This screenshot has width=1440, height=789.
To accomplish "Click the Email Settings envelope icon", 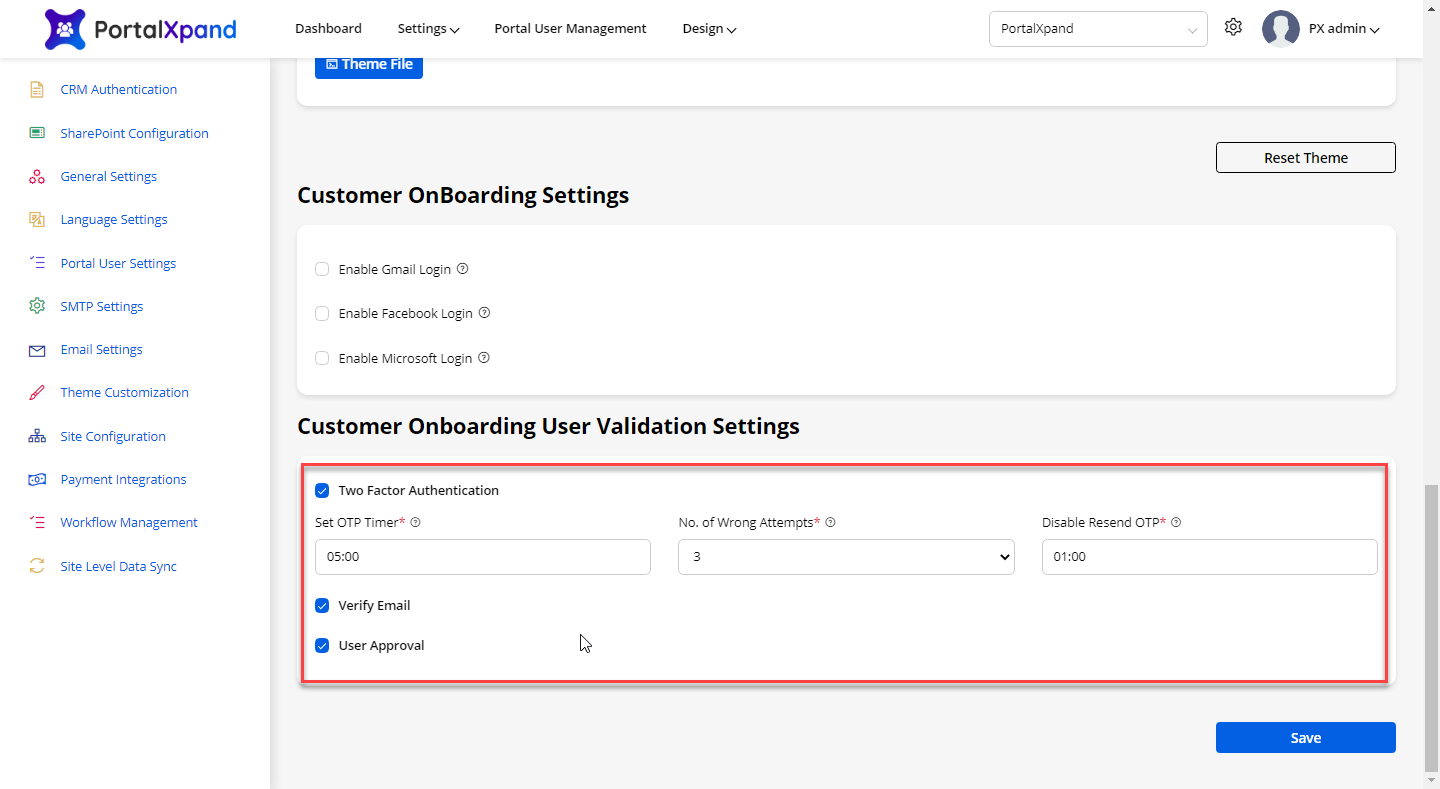I will [37, 350].
